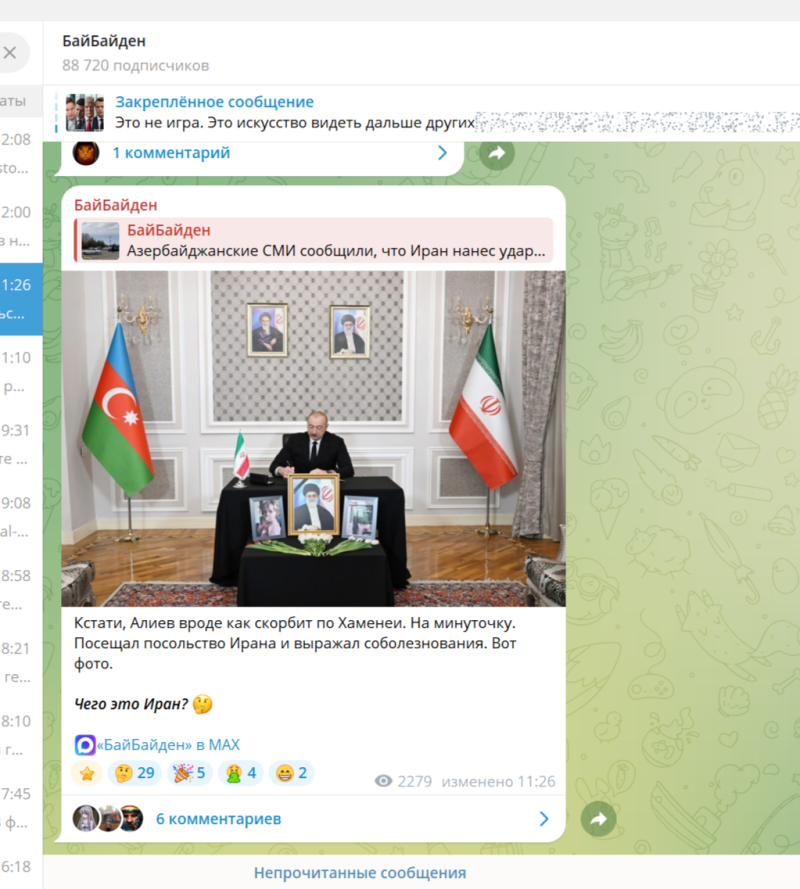
Task: Open the БайБайден channel header info
Action: point(136,53)
